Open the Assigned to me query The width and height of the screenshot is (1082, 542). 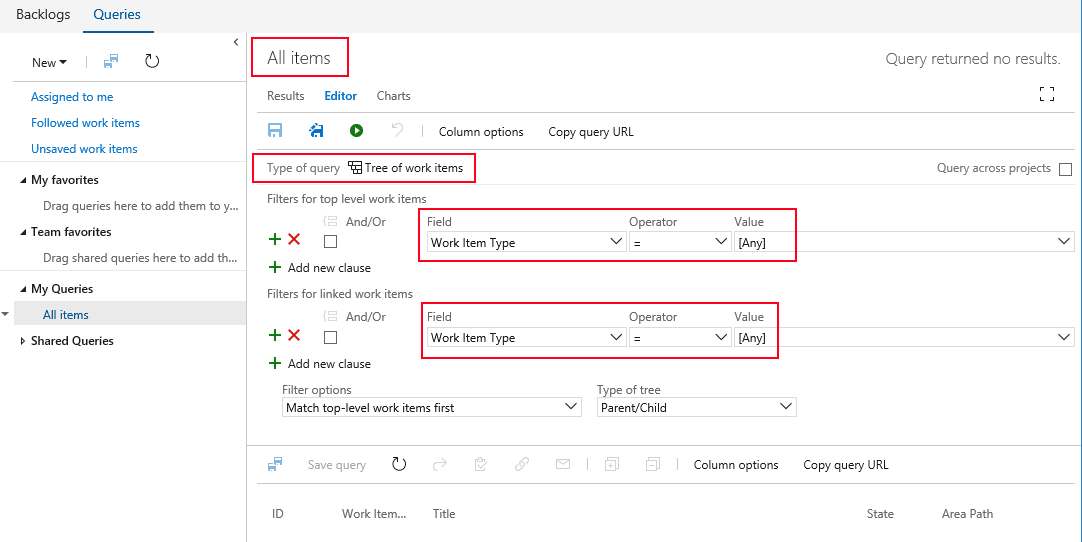pos(72,97)
